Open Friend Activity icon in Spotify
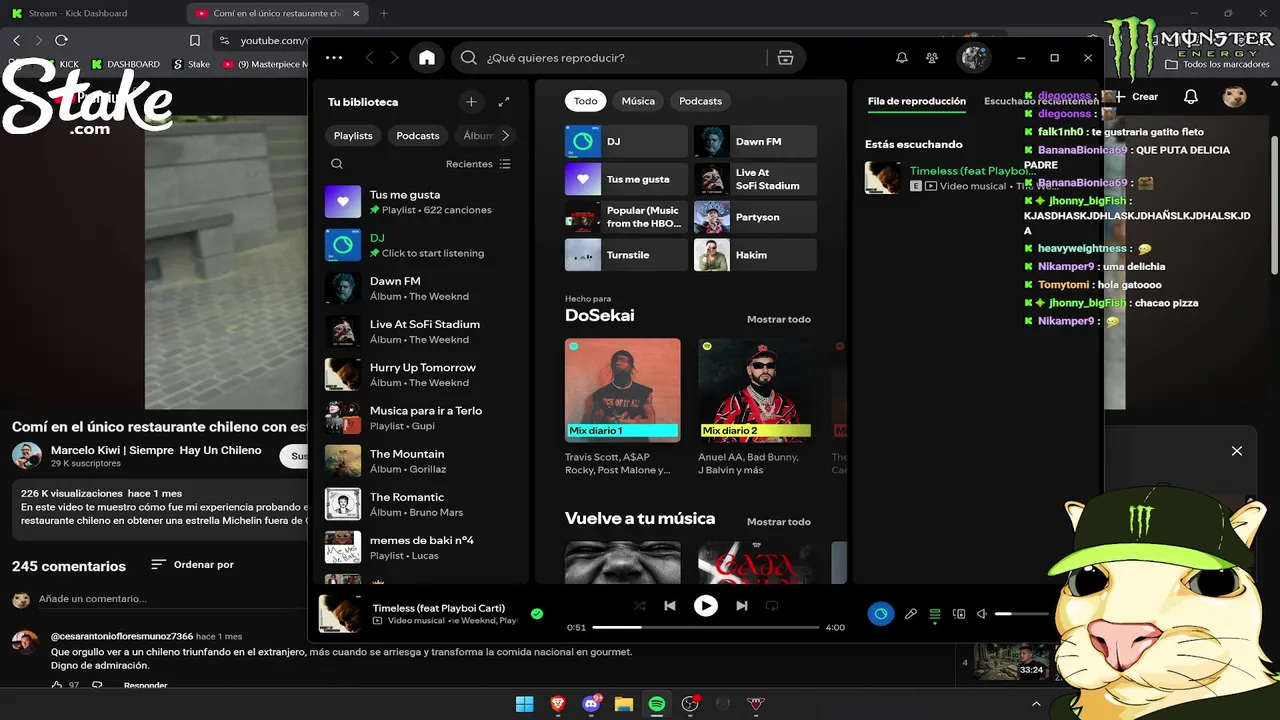Image resolution: width=1280 pixels, height=720 pixels. [932, 58]
